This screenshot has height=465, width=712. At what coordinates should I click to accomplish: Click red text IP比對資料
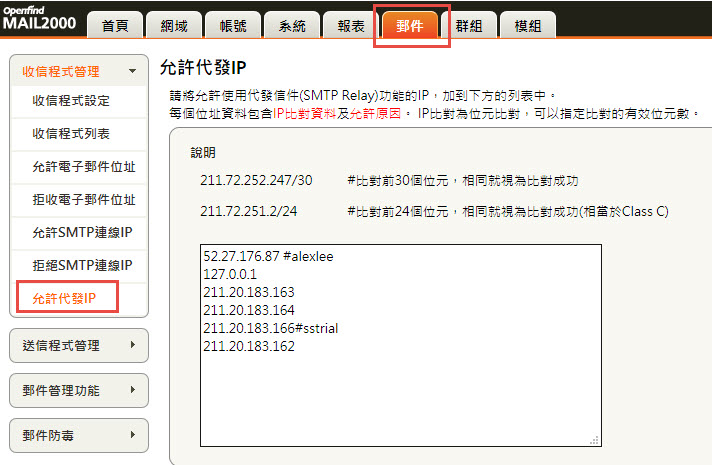tap(304, 114)
